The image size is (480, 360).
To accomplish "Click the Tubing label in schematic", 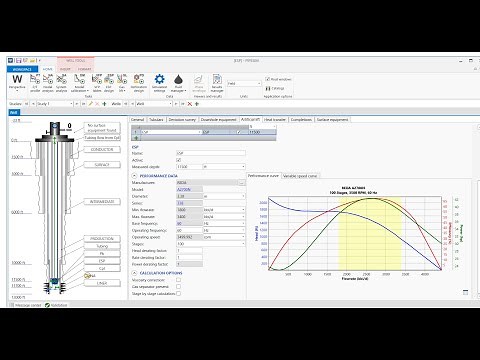I will tap(102, 246).
